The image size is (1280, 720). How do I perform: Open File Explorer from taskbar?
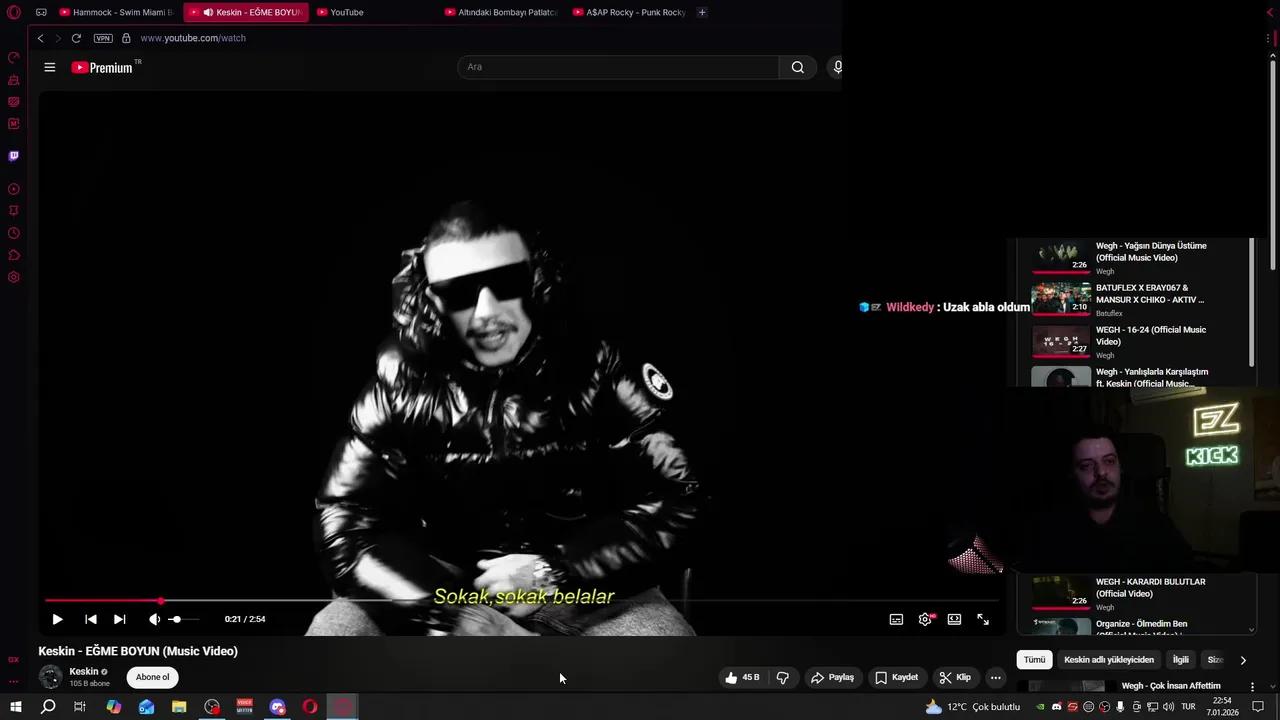click(179, 707)
